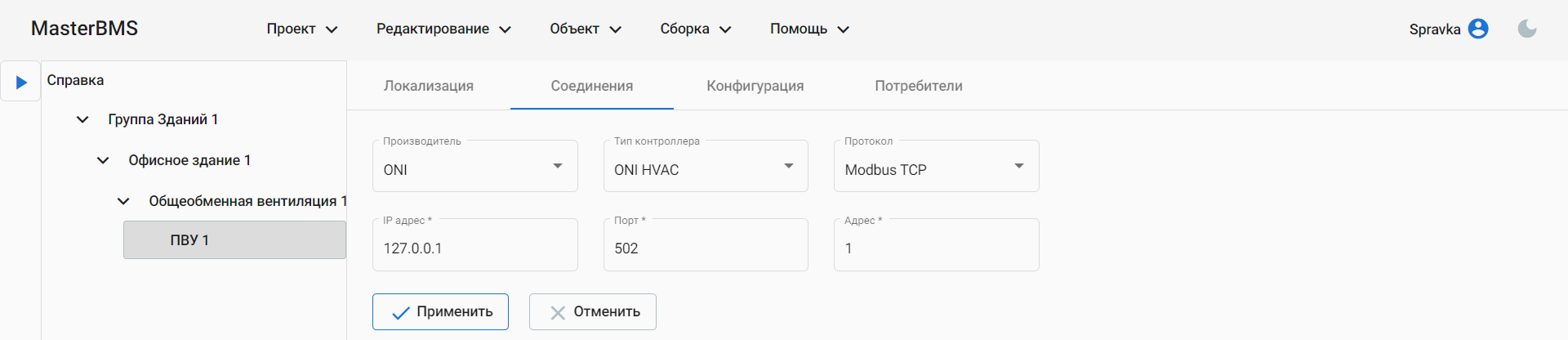Click the IP адрес input field
The width and height of the screenshot is (1568, 340).
point(474,248)
